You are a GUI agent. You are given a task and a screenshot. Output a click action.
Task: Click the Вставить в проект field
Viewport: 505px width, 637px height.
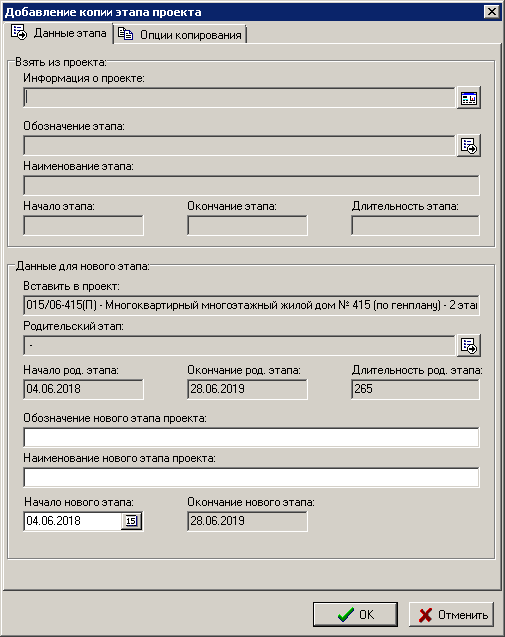click(x=251, y=305)
